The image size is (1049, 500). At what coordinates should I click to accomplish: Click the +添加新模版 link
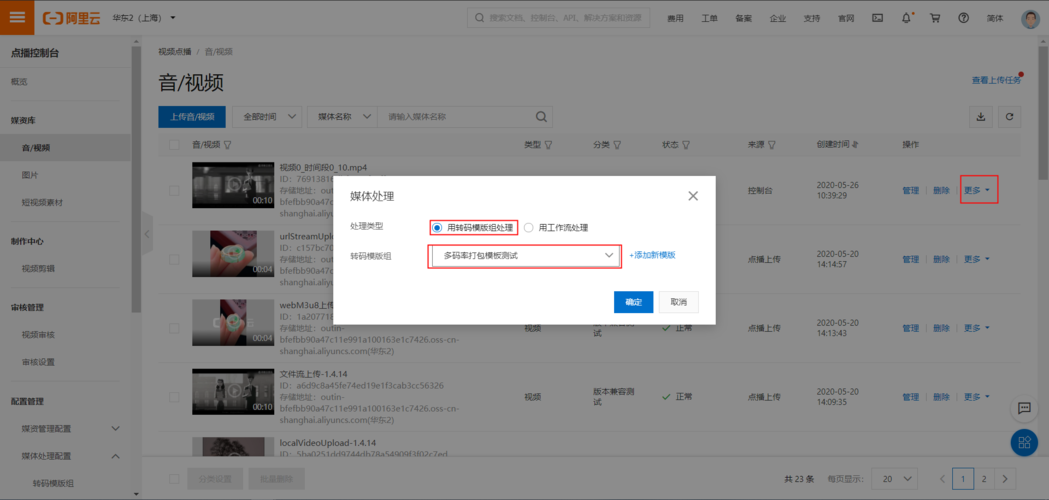click(652, 255)
